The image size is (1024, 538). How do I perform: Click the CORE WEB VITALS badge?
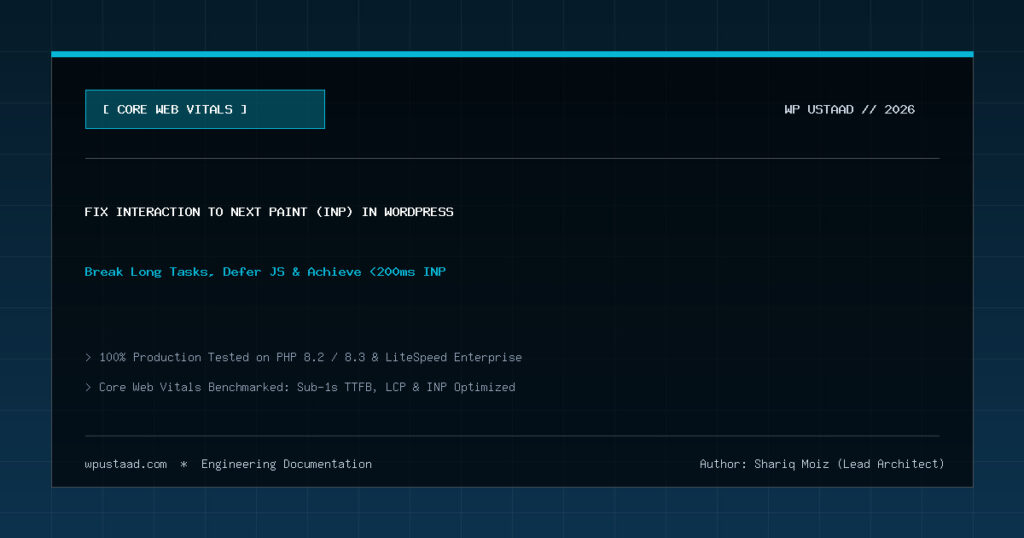204,109
